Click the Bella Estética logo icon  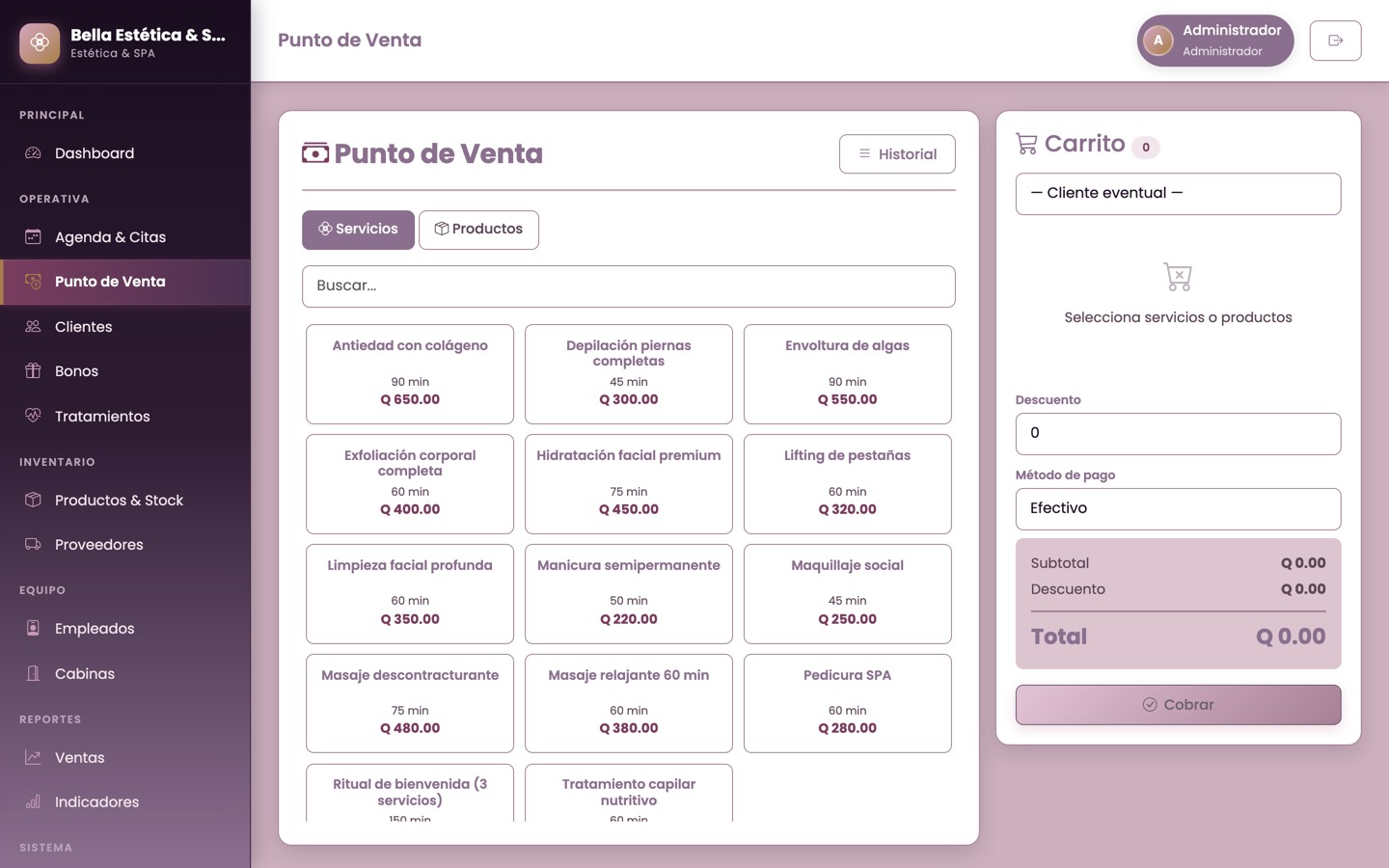point(40,42)
